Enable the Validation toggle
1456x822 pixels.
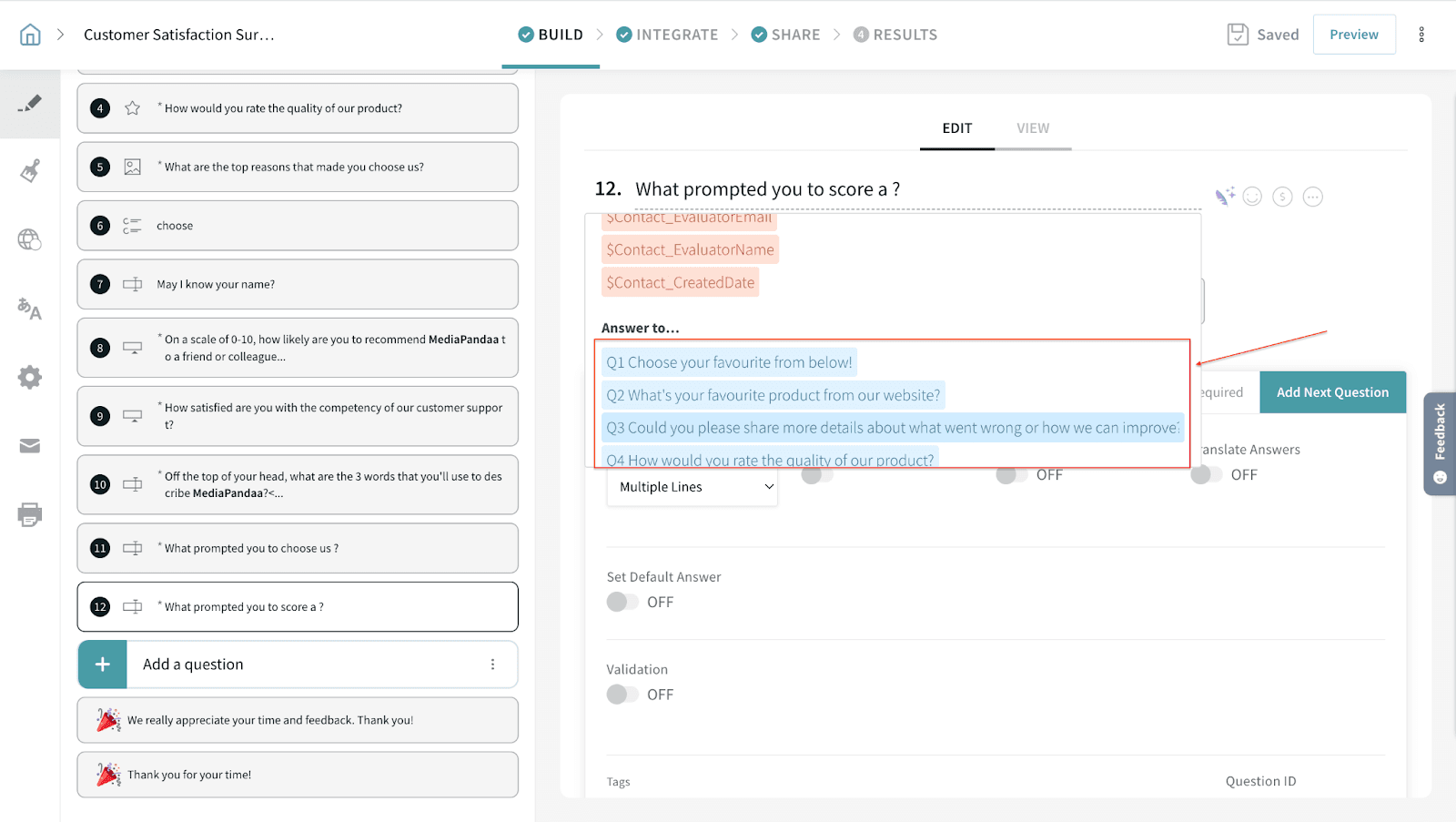pyautogui.click(x=622, y=695)
